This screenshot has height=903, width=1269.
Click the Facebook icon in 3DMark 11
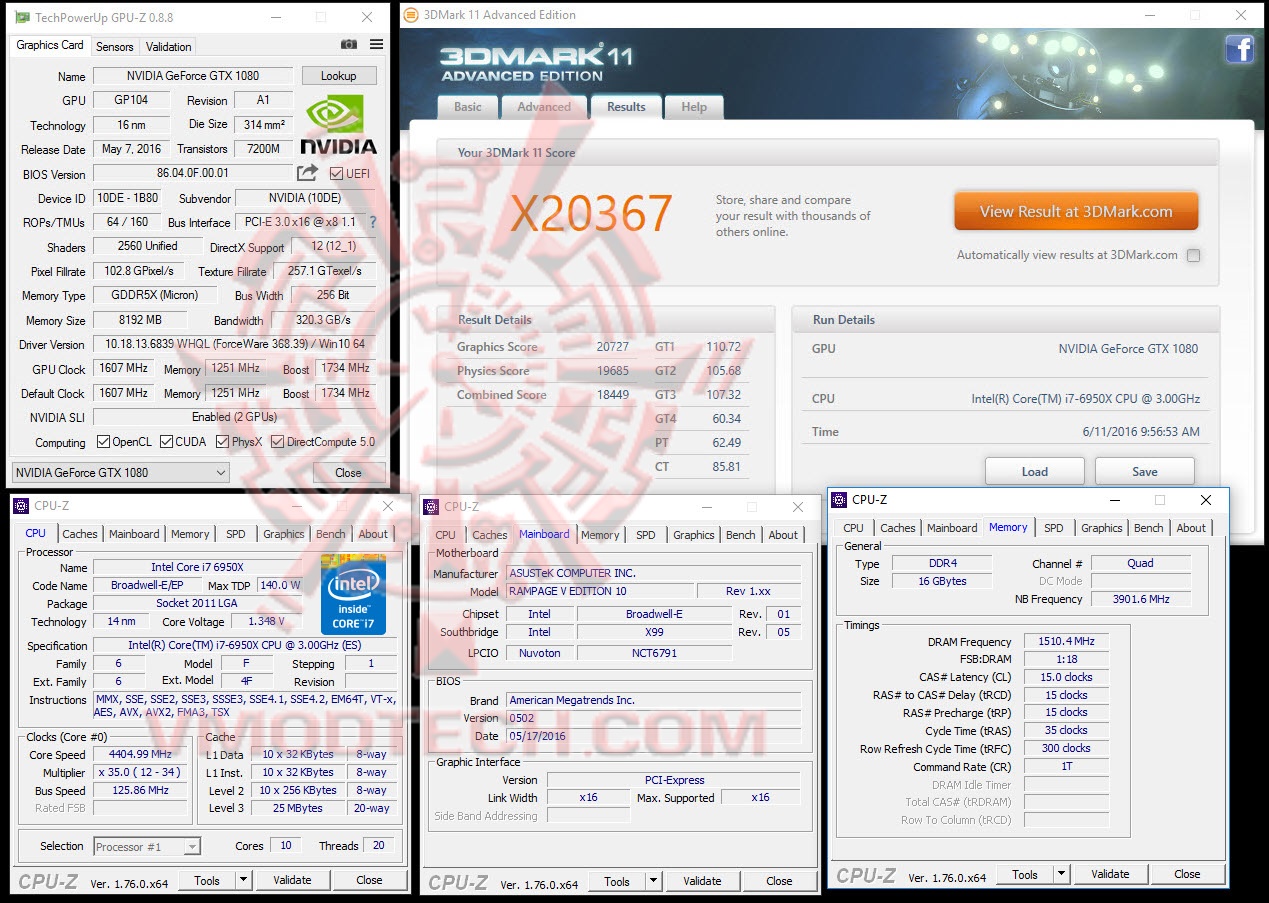point(1239,49)
